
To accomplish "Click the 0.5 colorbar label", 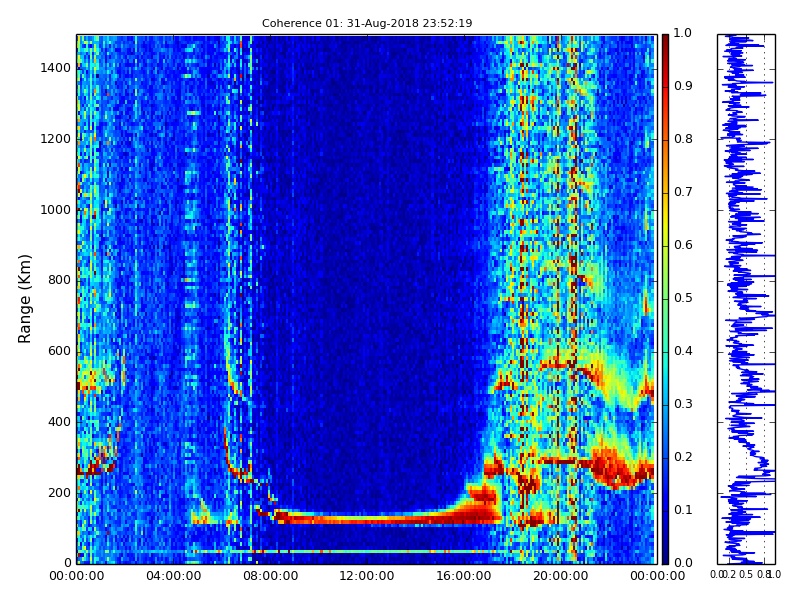I will click(x=683, y=298).
